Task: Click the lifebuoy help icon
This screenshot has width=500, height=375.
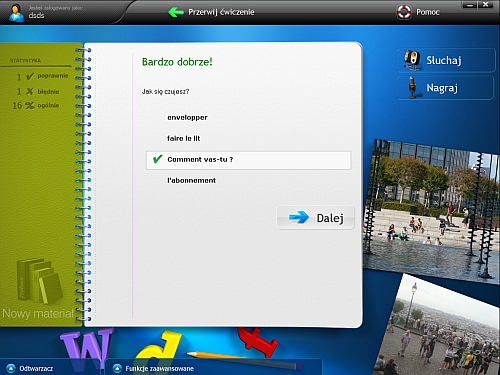Action: (404, 12)
